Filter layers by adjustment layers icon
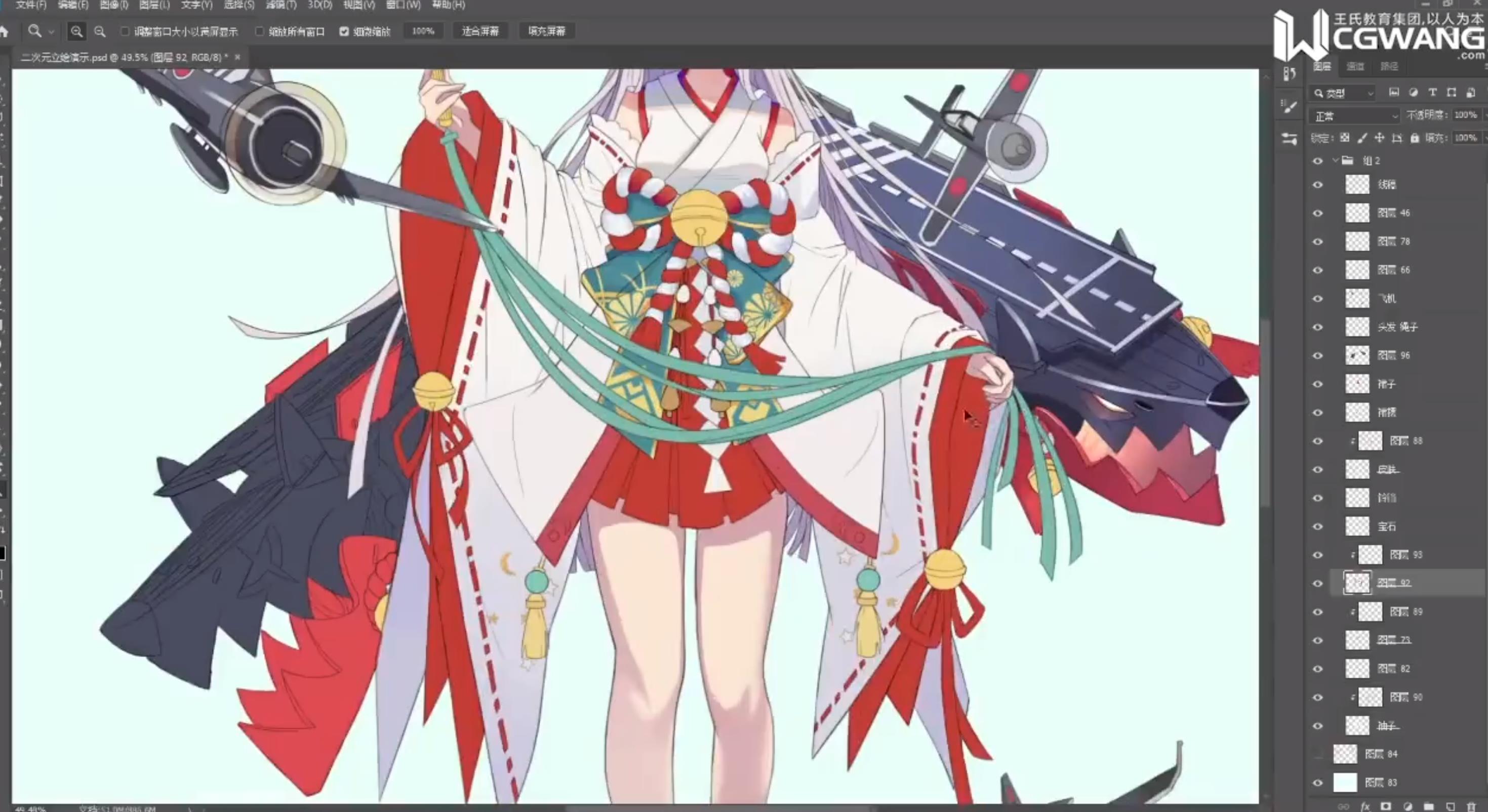The width and height of the screenshot is (1488, 812). pyautogui.click(x=1414, y=93)
